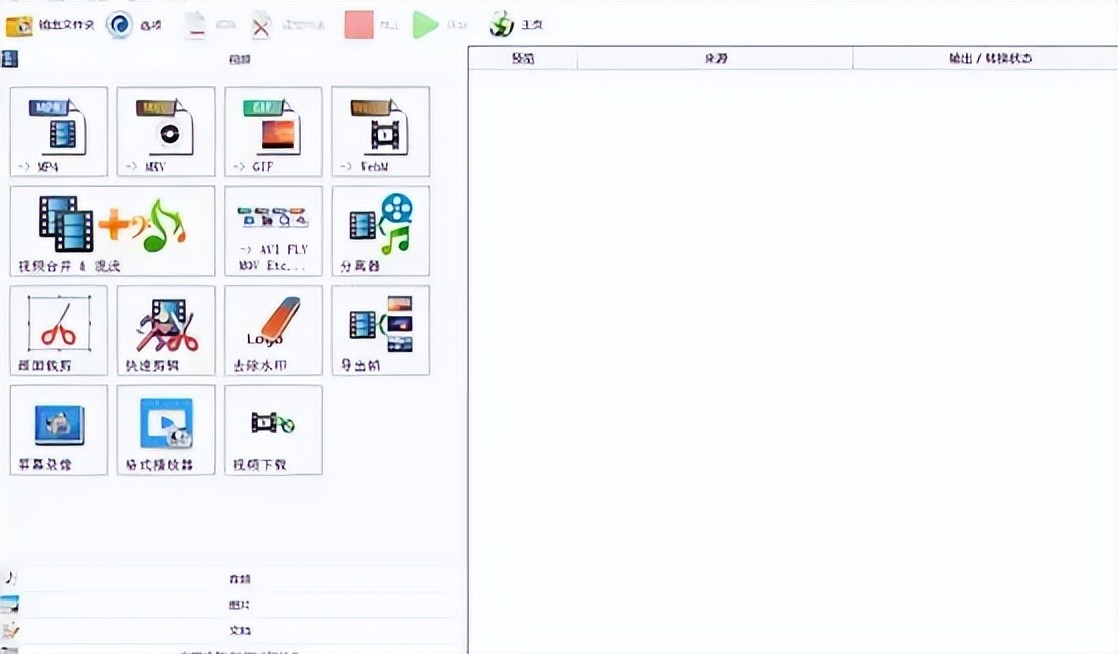Select the -> MP4 conversion icon

click(x=58, y=131)
